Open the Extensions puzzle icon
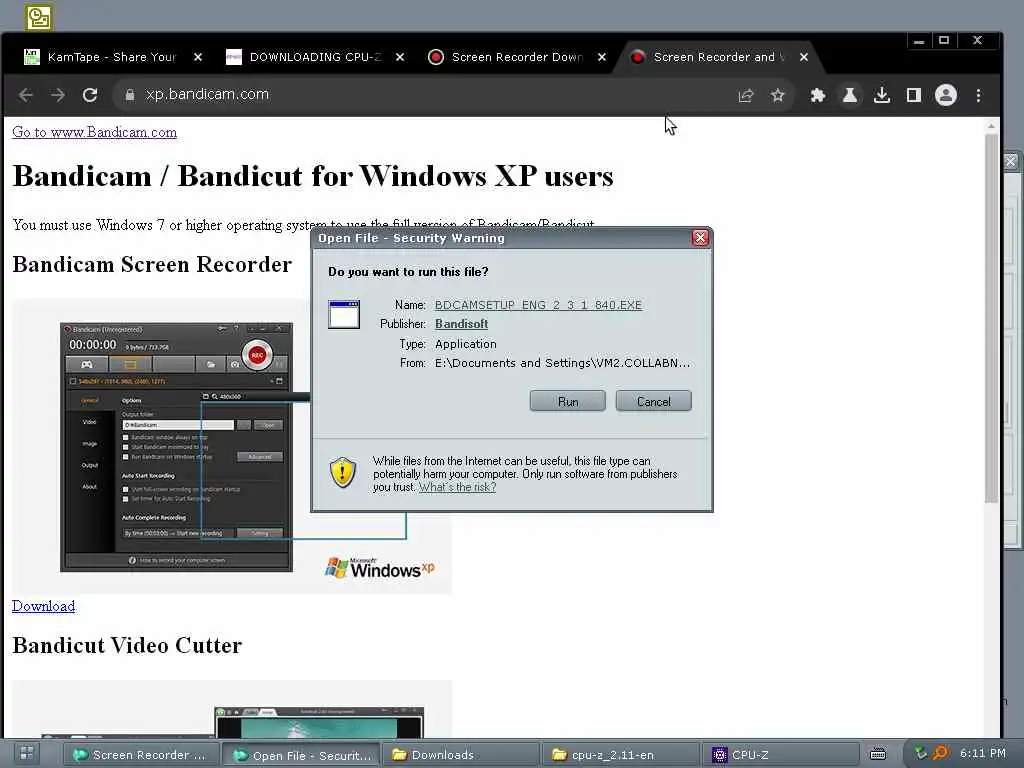The width and height of the screenshot is (1024, 768). pos(818,95)
